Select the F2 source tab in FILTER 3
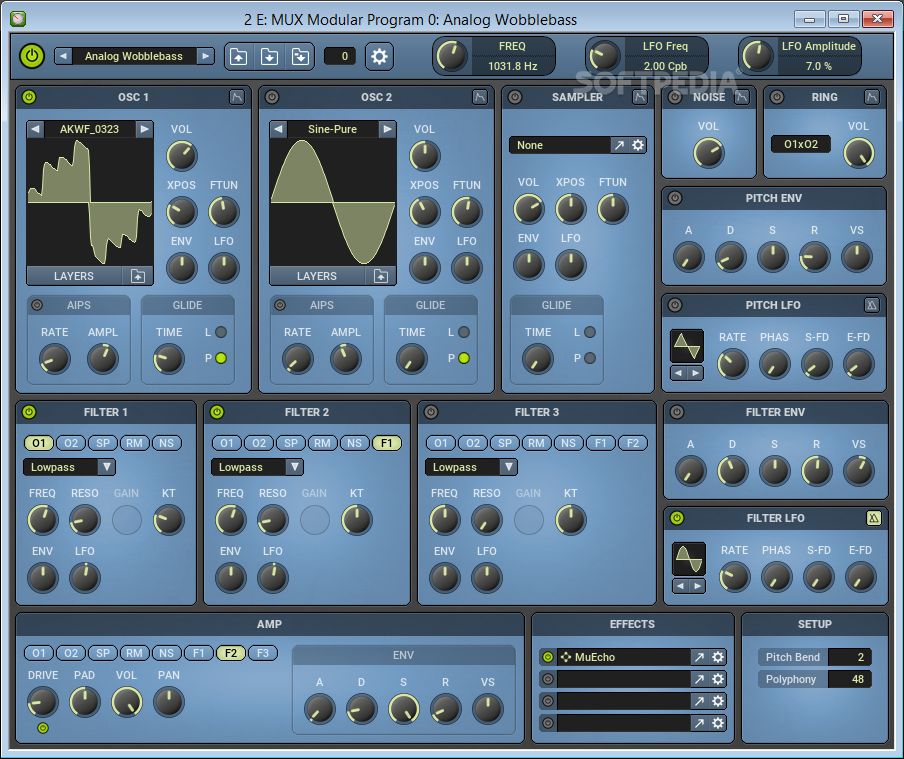Image resolution: width=904 pixels, height=759 pixels. pos(632,443)
